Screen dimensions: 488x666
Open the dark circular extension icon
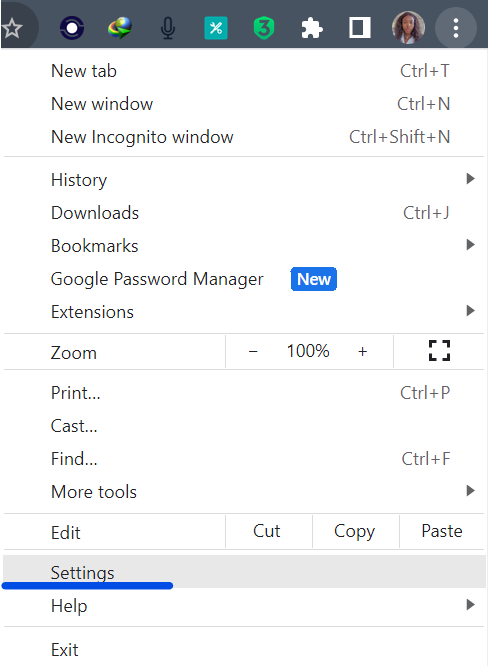pyautogui.click(x=72, y=28)
